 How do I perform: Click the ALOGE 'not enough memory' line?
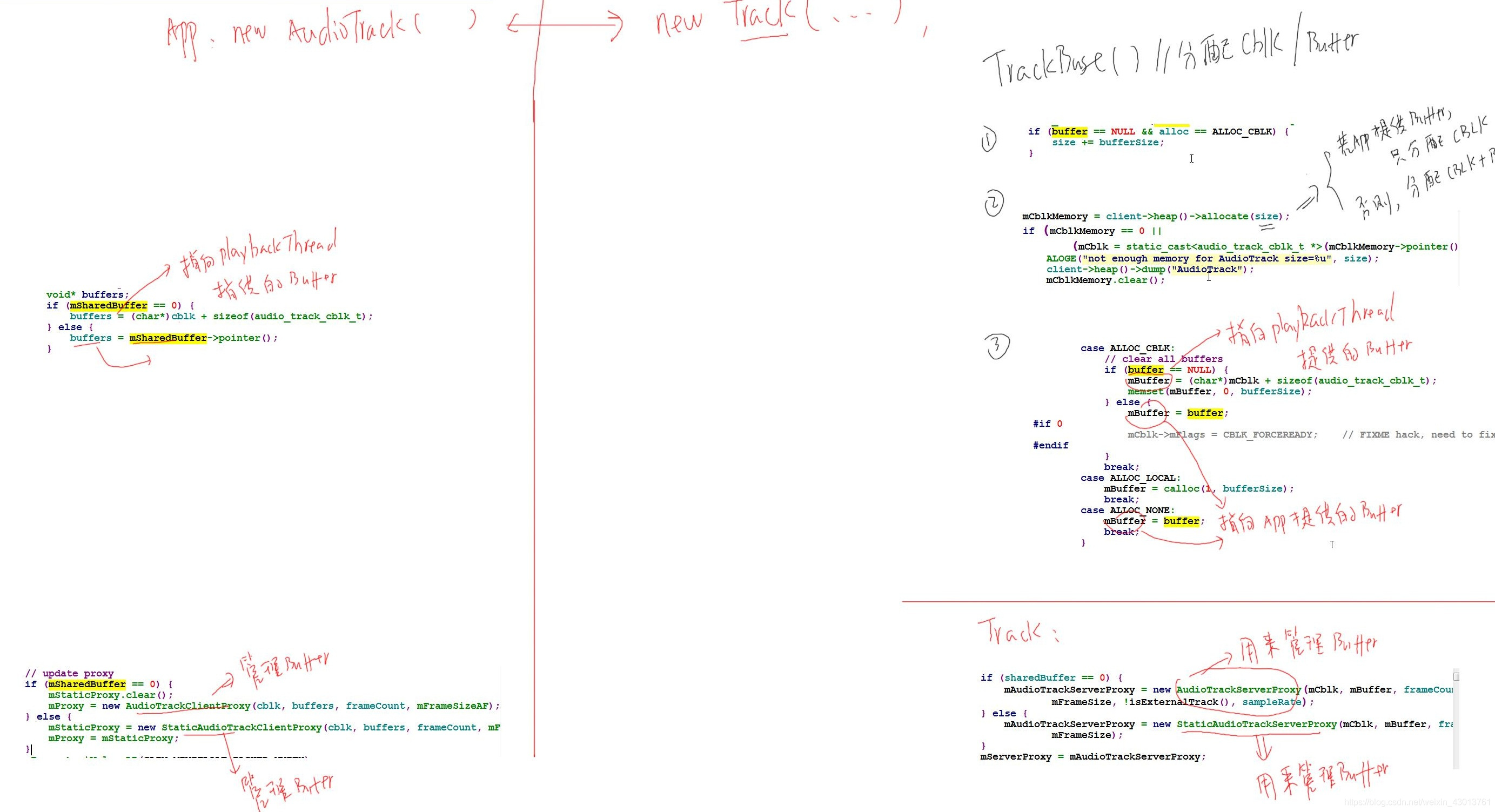tap(1212, 259)
